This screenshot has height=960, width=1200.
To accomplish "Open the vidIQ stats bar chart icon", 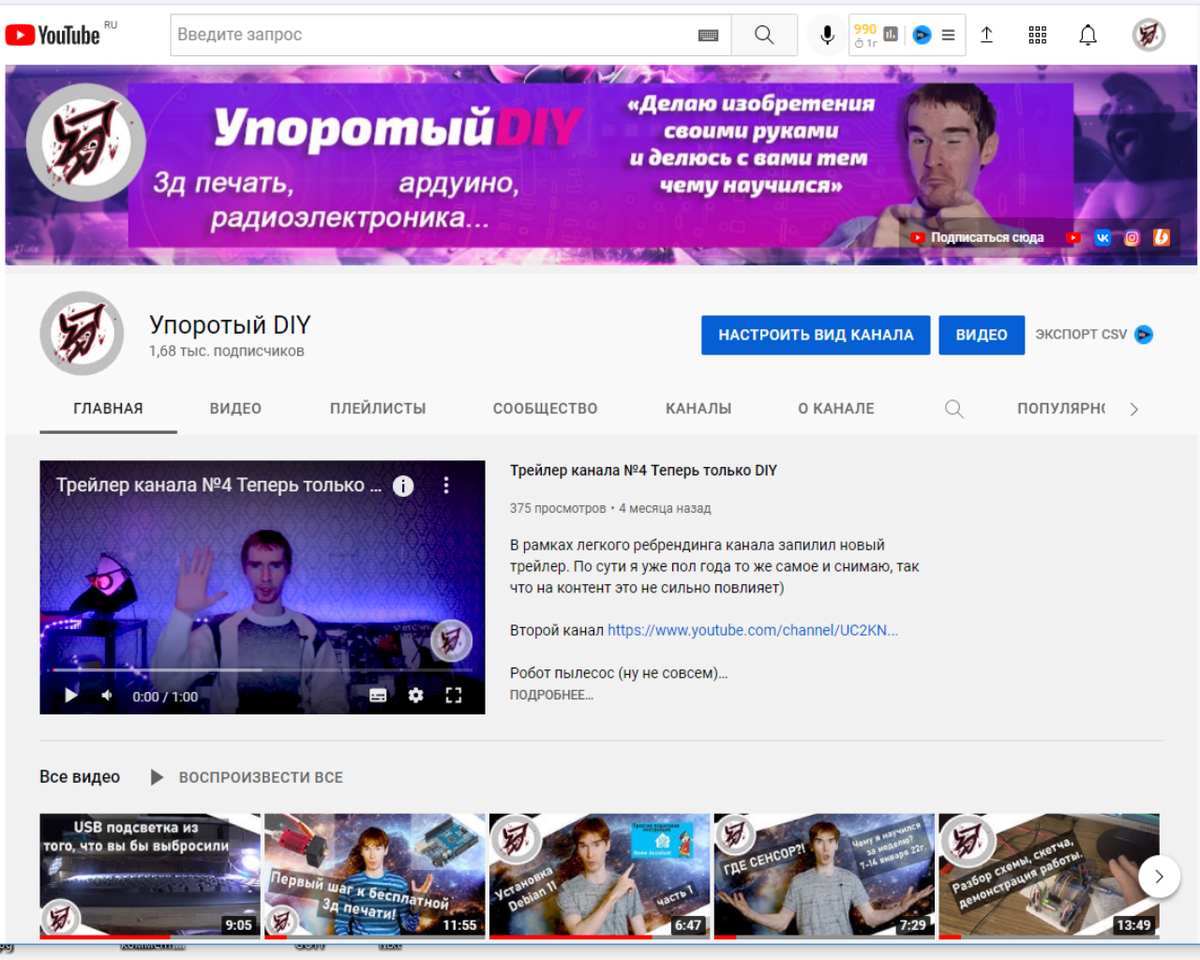I will click(x=891, y=35).
